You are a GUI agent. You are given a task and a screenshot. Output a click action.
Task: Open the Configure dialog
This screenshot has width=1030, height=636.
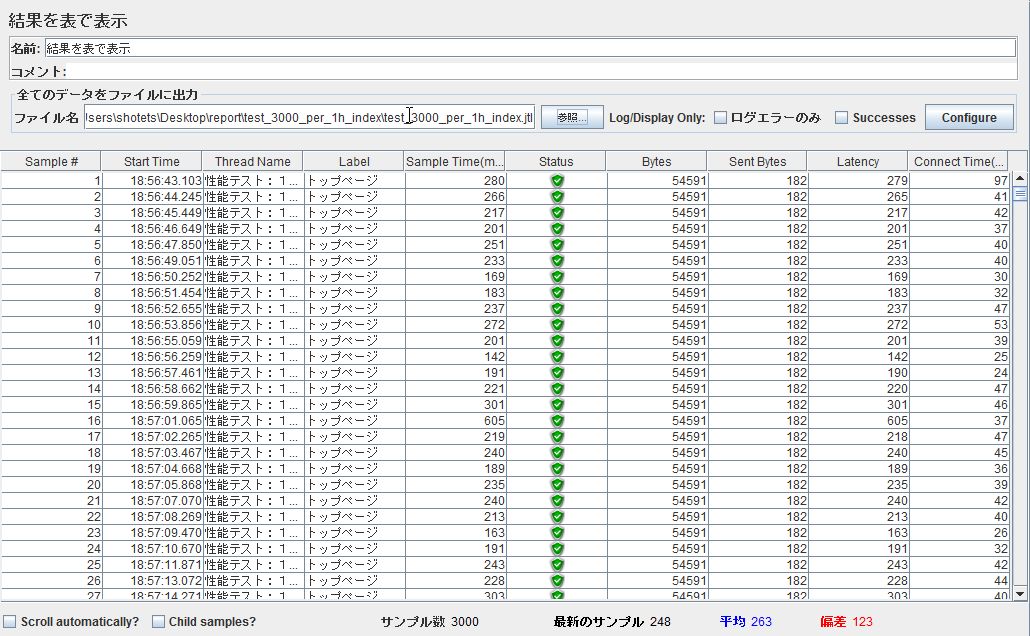pos(968,116)
